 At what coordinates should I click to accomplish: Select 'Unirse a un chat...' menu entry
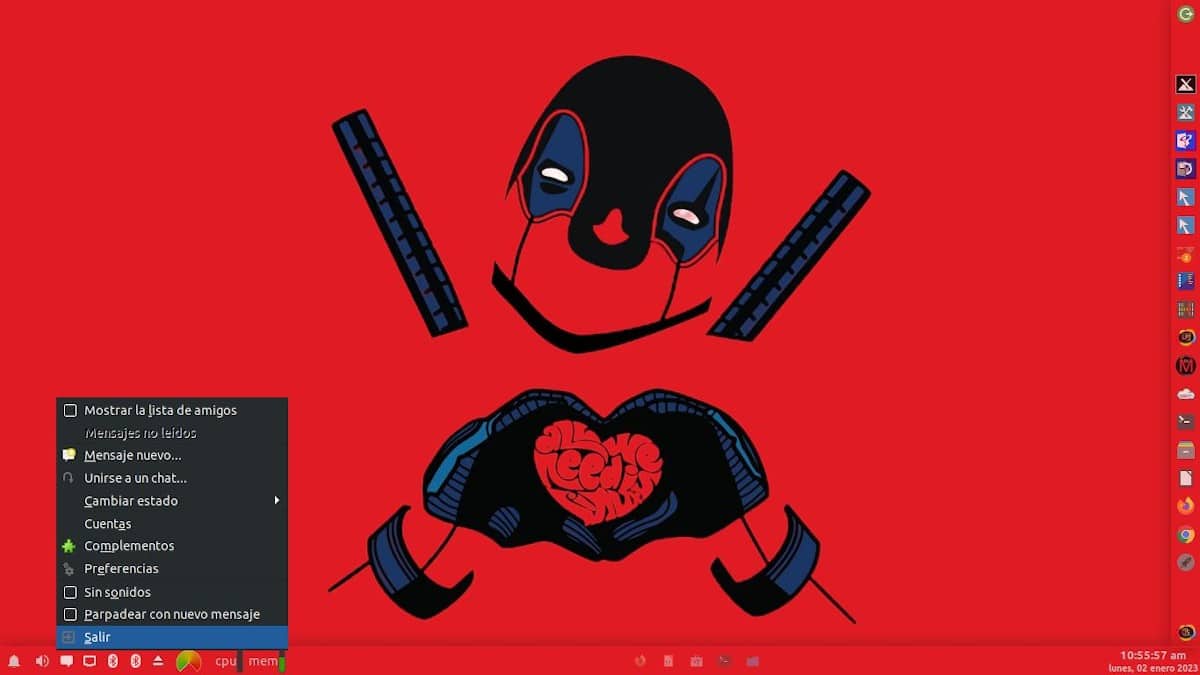pos(172,478)
